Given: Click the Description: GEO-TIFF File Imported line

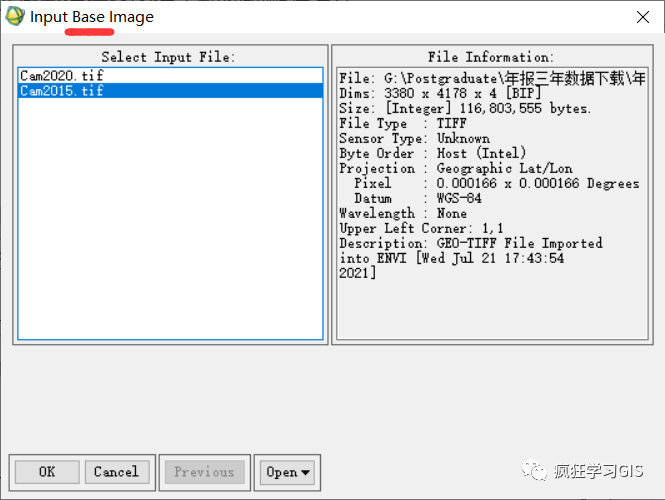Looking at the screenshot, I should point(471,243).
